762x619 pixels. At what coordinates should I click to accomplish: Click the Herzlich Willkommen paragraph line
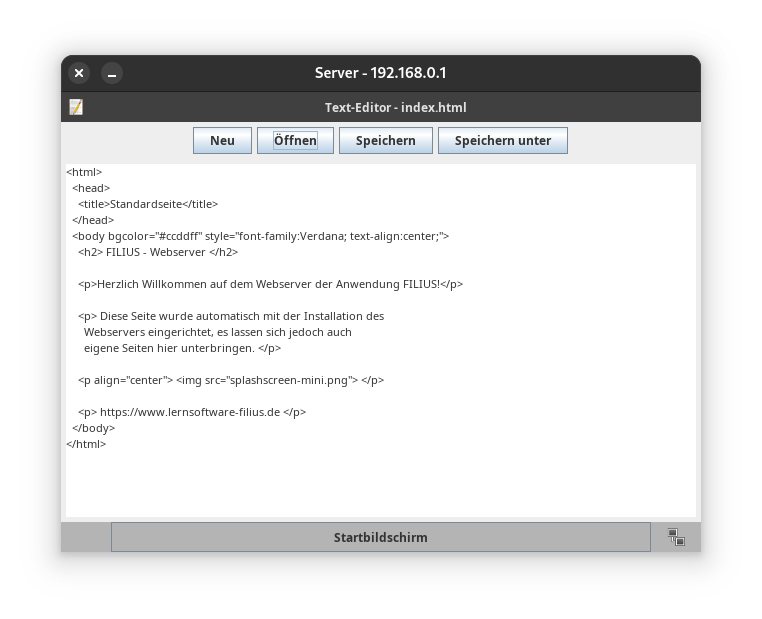pos(270,284)
